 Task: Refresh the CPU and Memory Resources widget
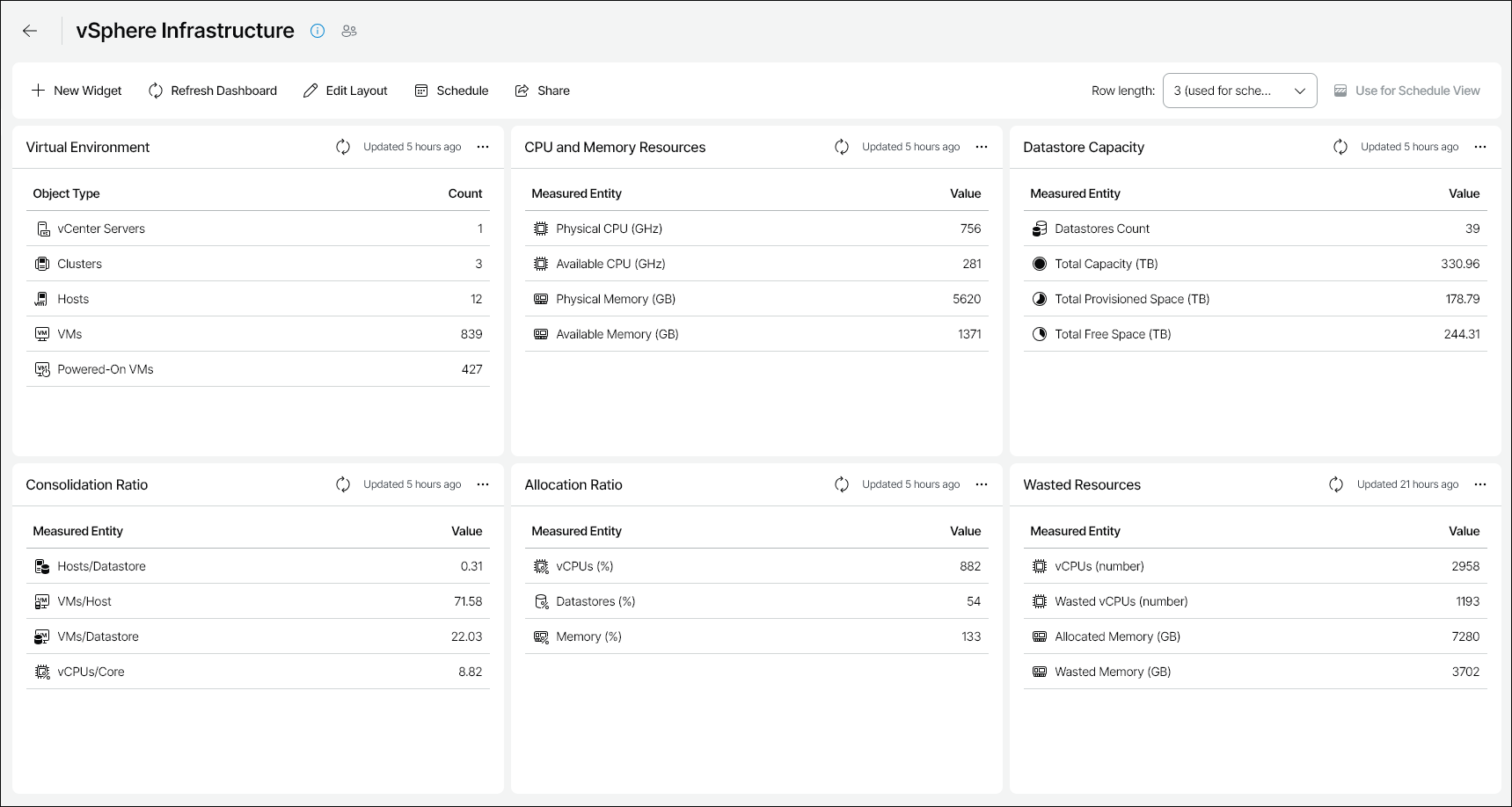coord(842,147)
